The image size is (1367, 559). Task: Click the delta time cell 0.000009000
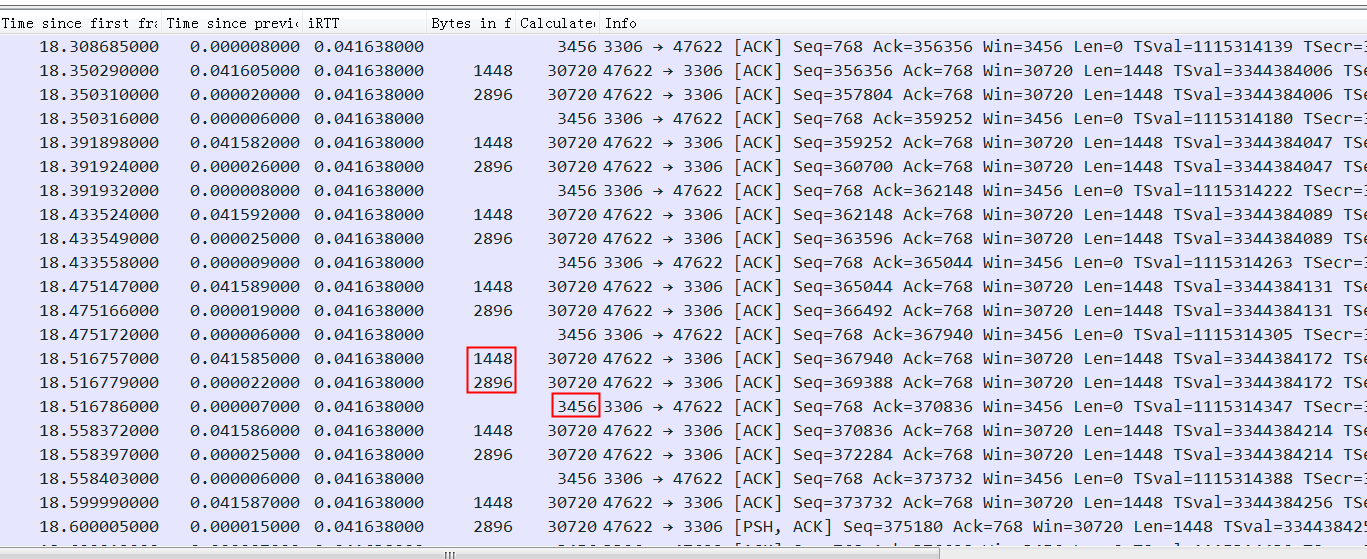[x=245, y=263]
